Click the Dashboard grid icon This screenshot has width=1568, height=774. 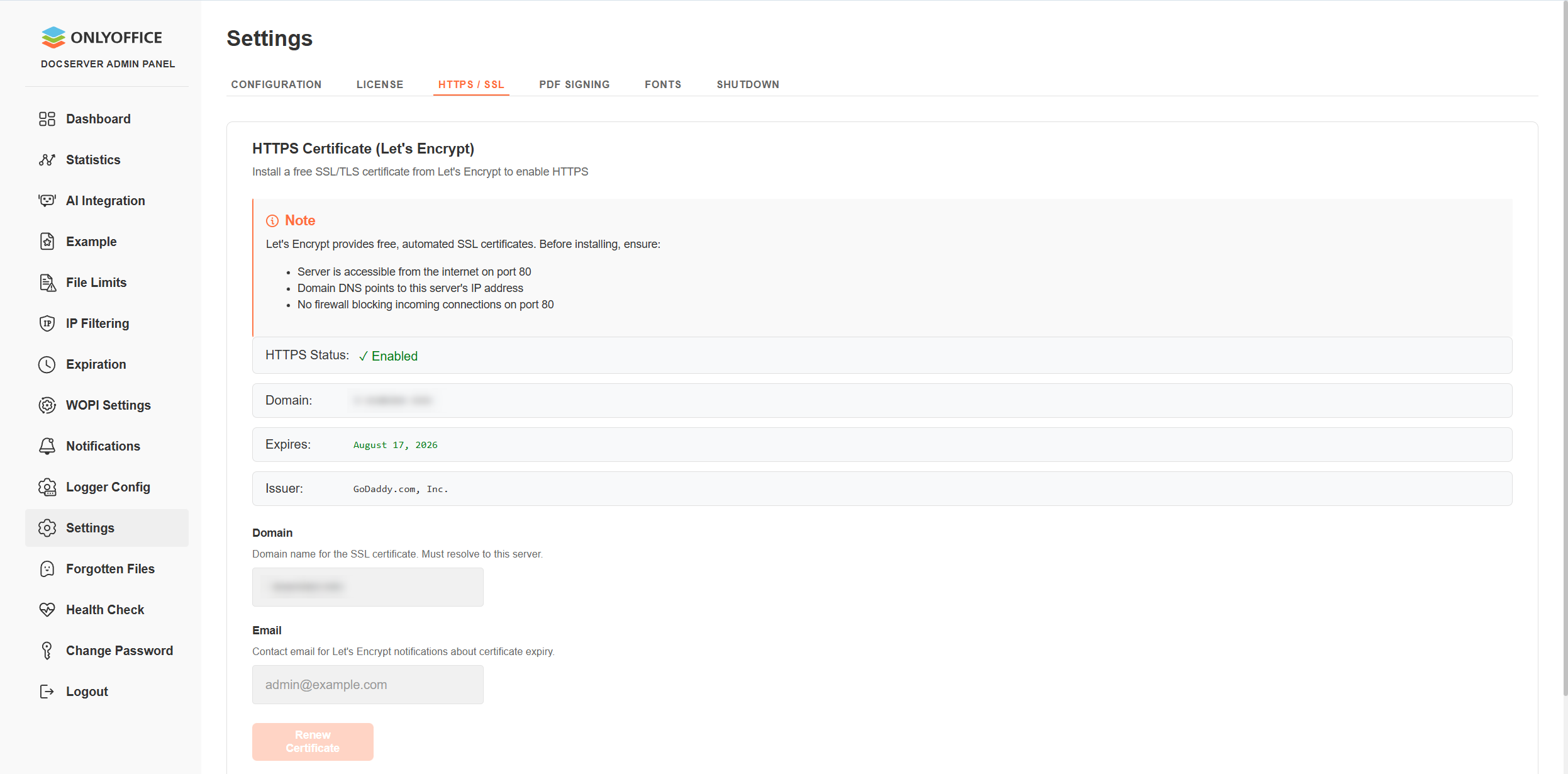pyautogui.click(x=47, y=119)
